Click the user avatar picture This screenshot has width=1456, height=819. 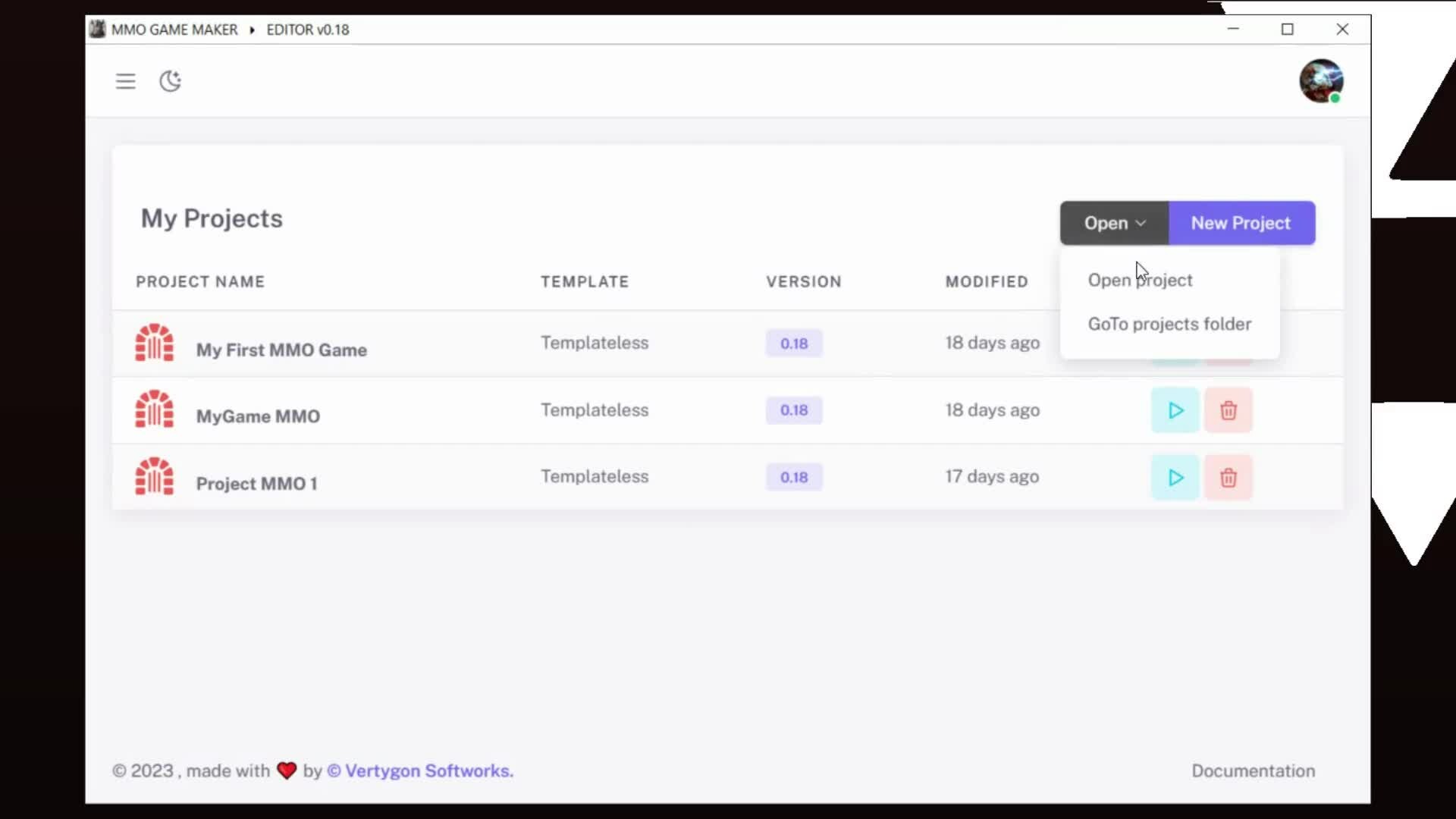pos(1320,80)
